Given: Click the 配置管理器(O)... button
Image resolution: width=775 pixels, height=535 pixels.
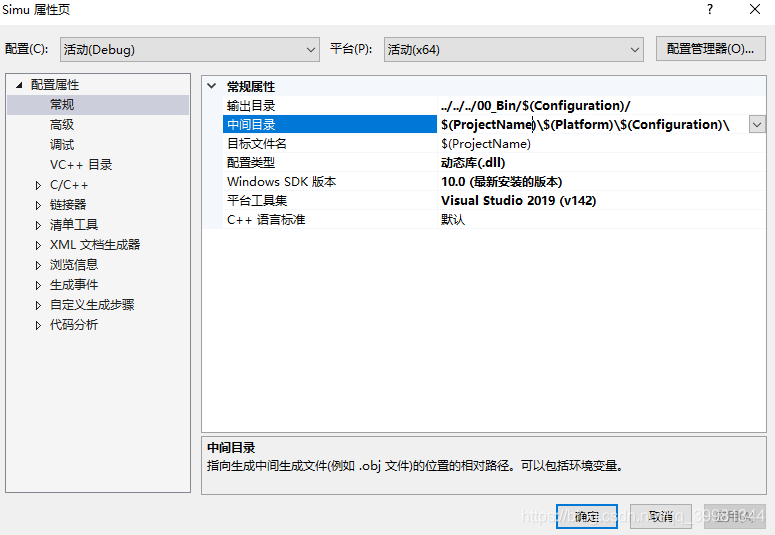Looking at the screenshot, I should pos(710,49).
